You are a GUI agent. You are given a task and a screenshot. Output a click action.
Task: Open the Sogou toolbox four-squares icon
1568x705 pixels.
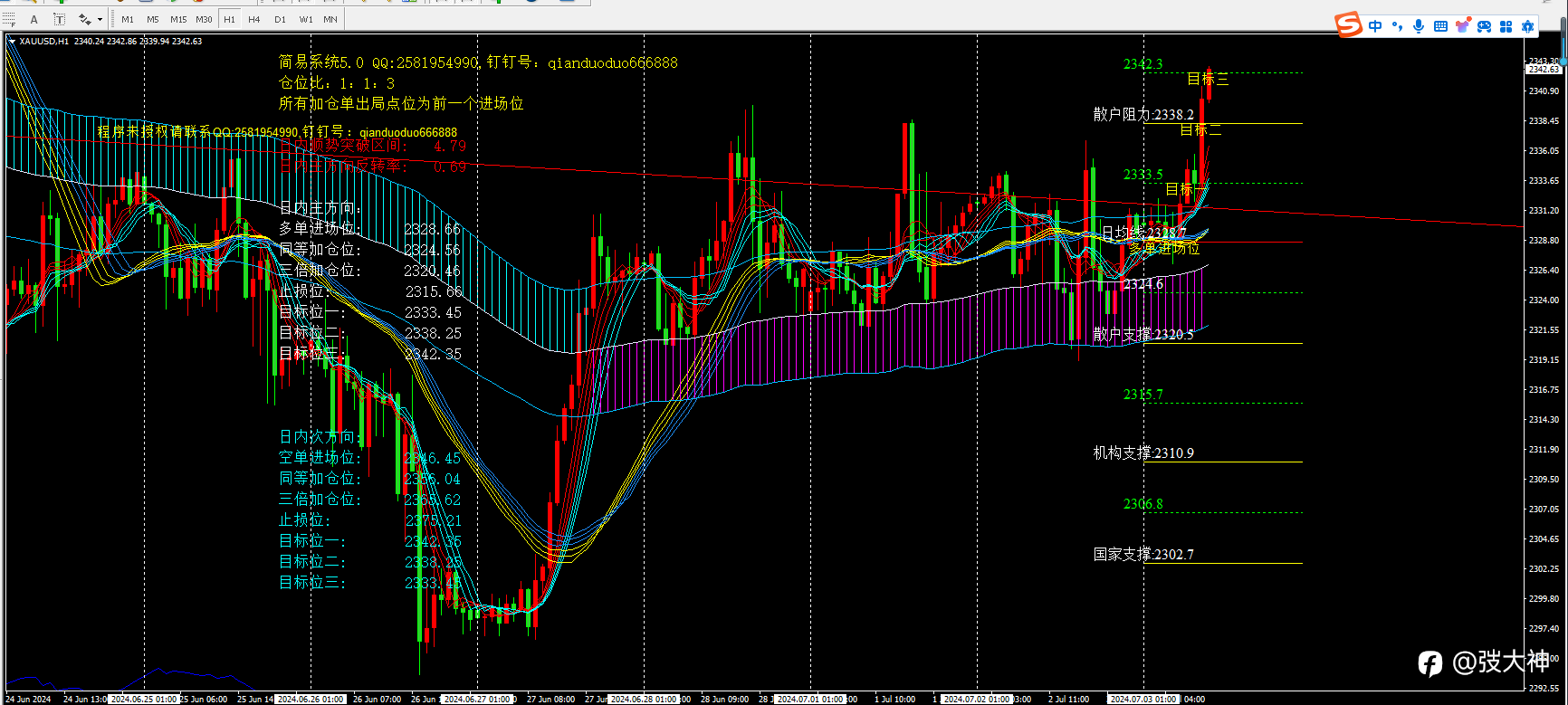click(1506, 26)
